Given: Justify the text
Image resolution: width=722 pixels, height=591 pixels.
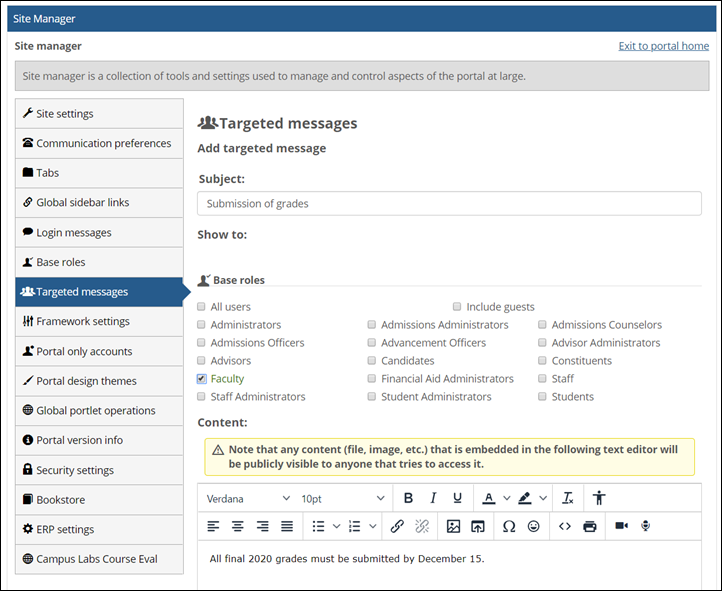Looking at the screenshot, I should tap(287, 526).
